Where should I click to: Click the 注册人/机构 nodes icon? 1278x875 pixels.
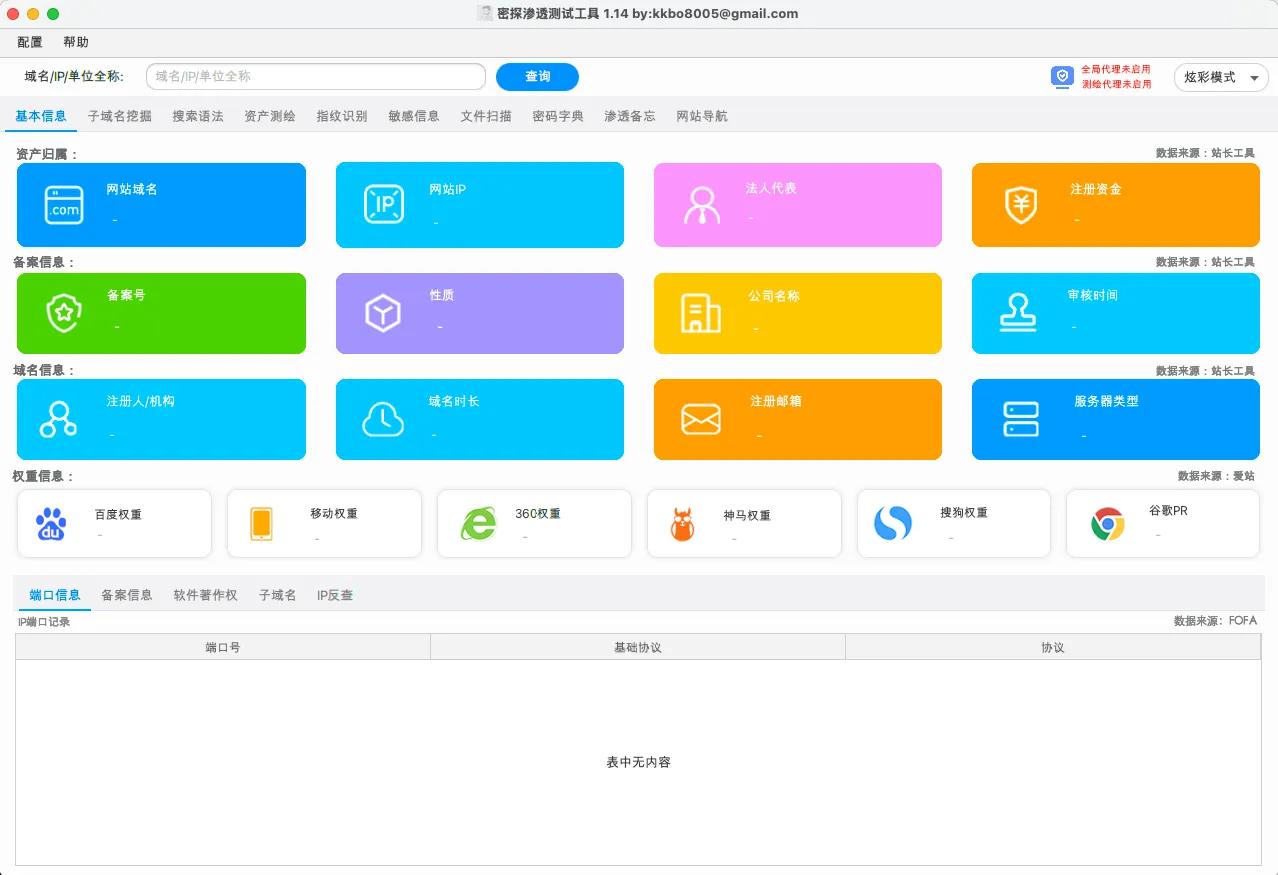point(58,419)
